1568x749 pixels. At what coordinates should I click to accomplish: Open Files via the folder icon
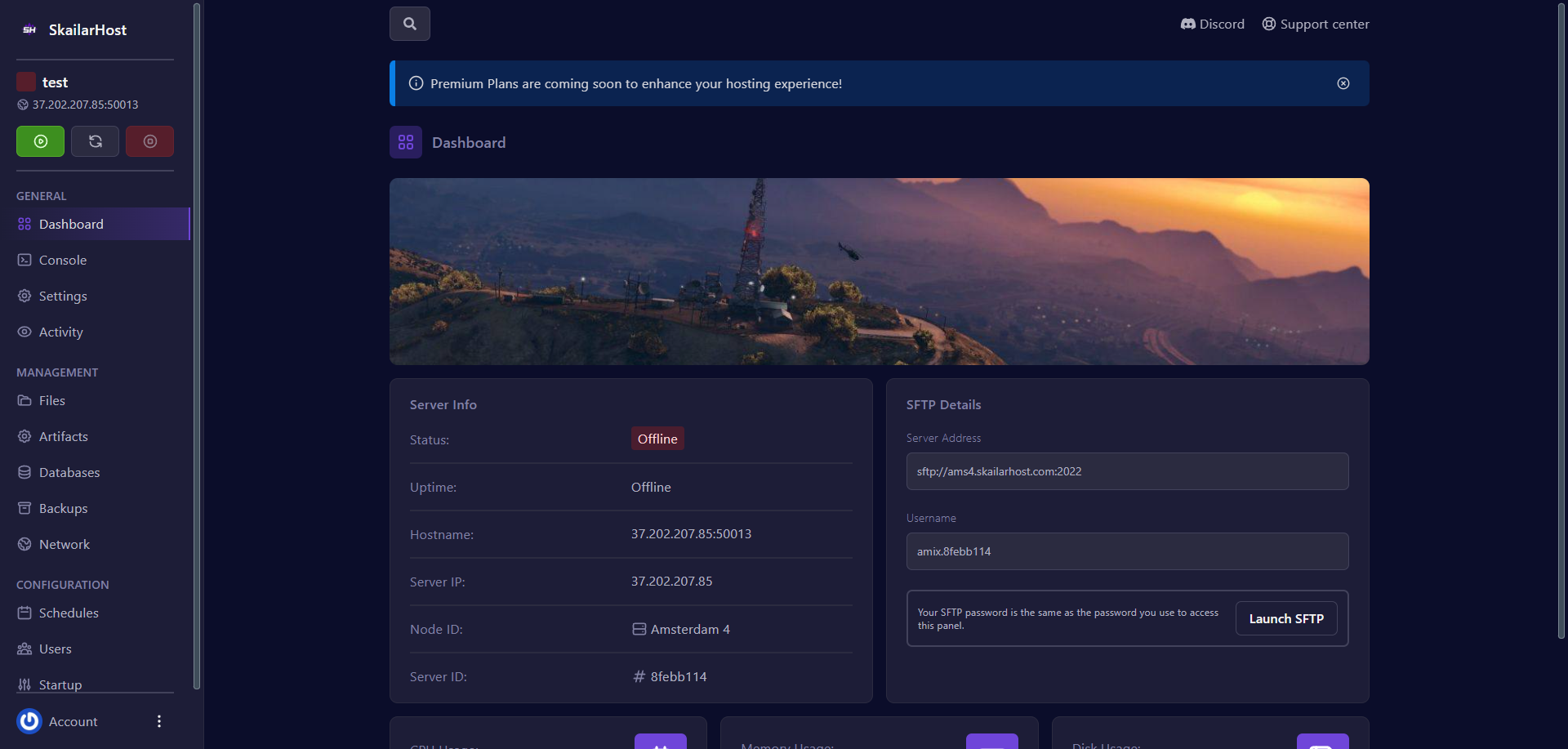point(24,400)
